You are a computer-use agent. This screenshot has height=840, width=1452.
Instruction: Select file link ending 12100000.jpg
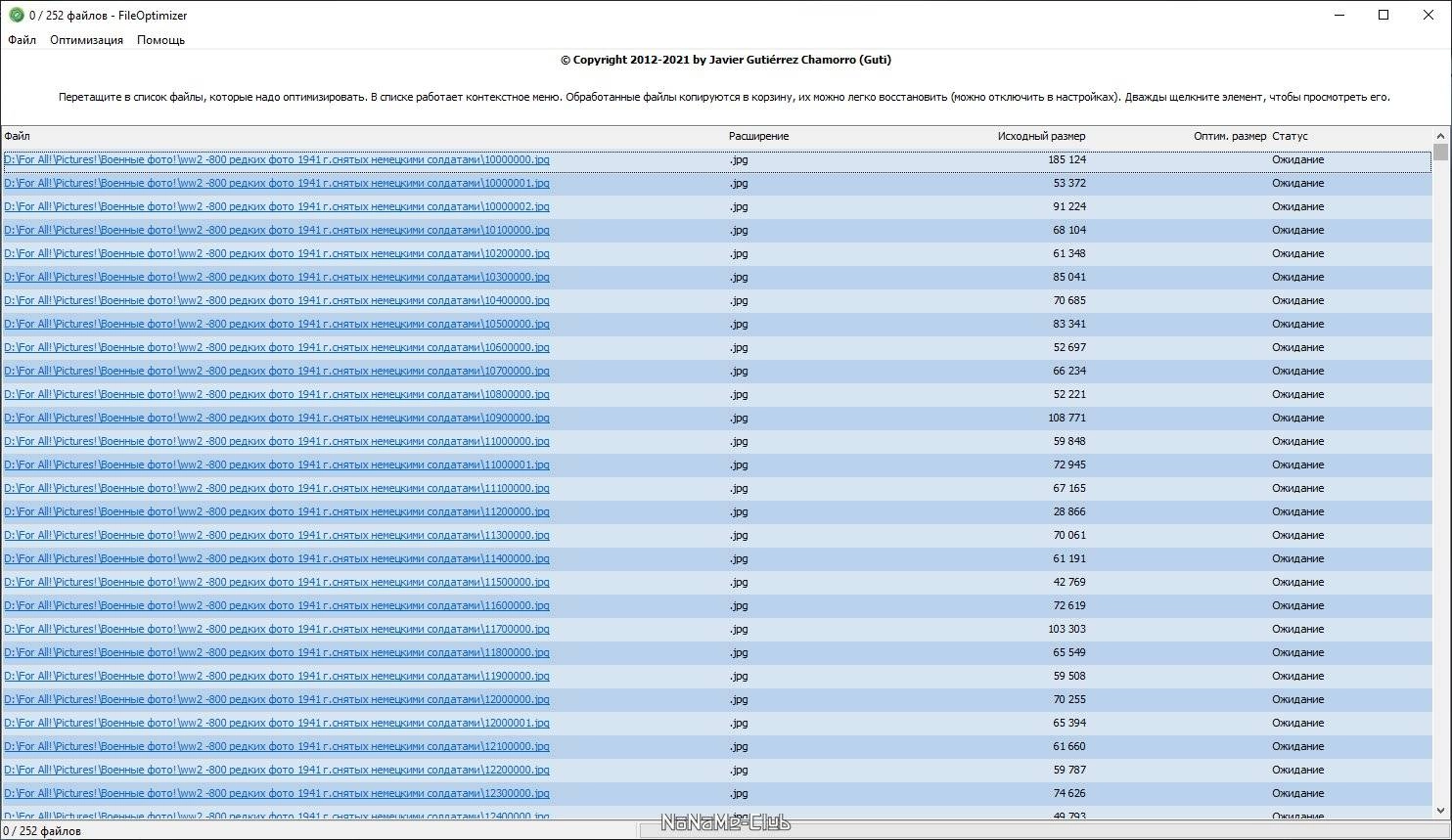[277, 746]
